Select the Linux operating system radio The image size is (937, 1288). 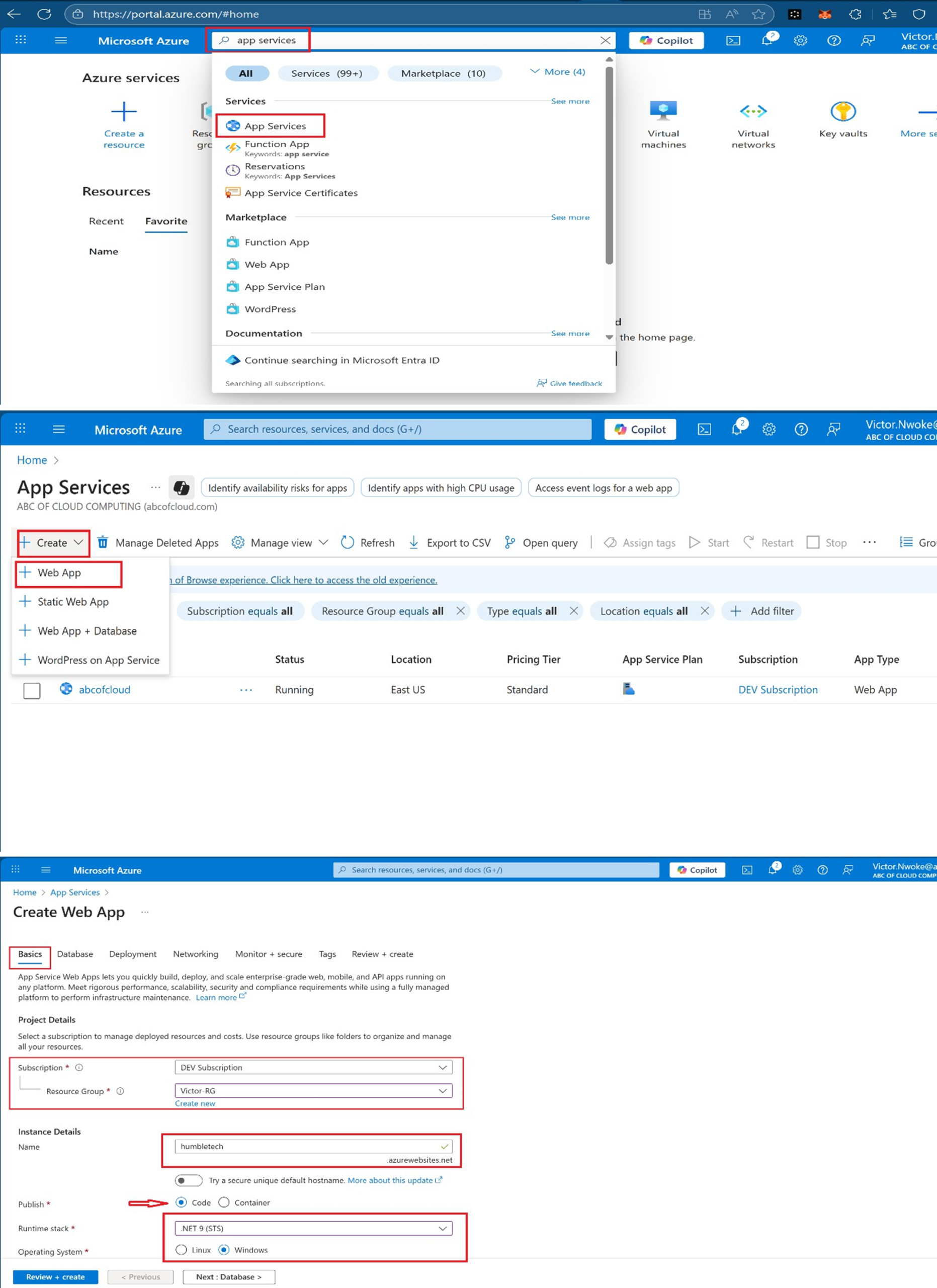pyautogui.click(x=181, y=1250)
